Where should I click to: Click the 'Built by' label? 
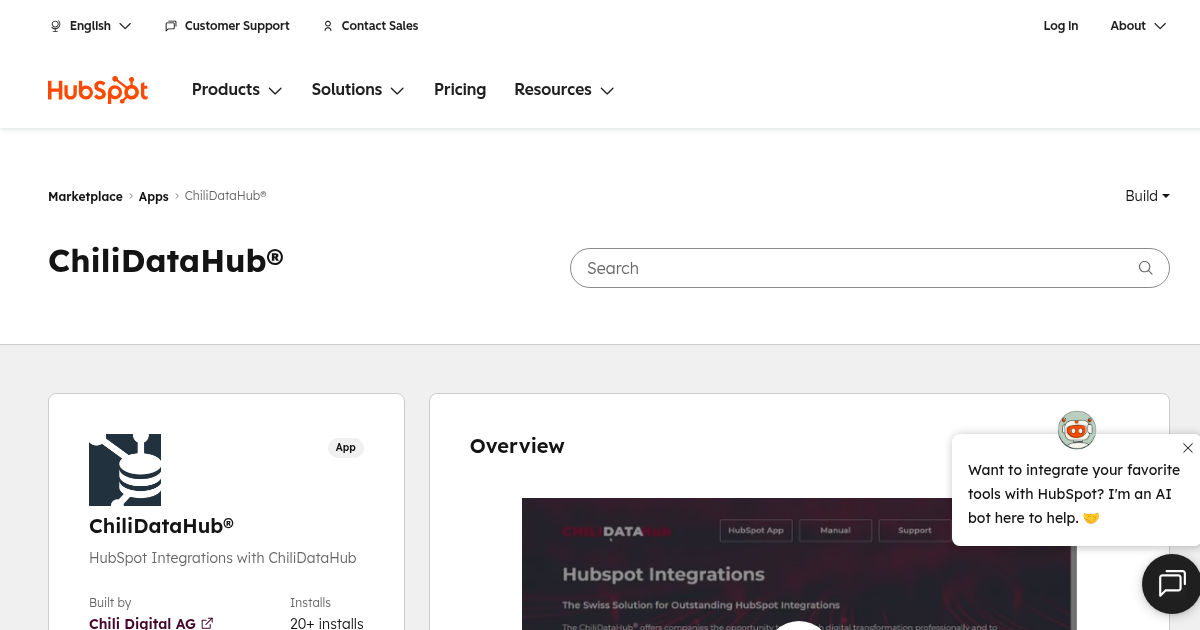tap(110, 603)
